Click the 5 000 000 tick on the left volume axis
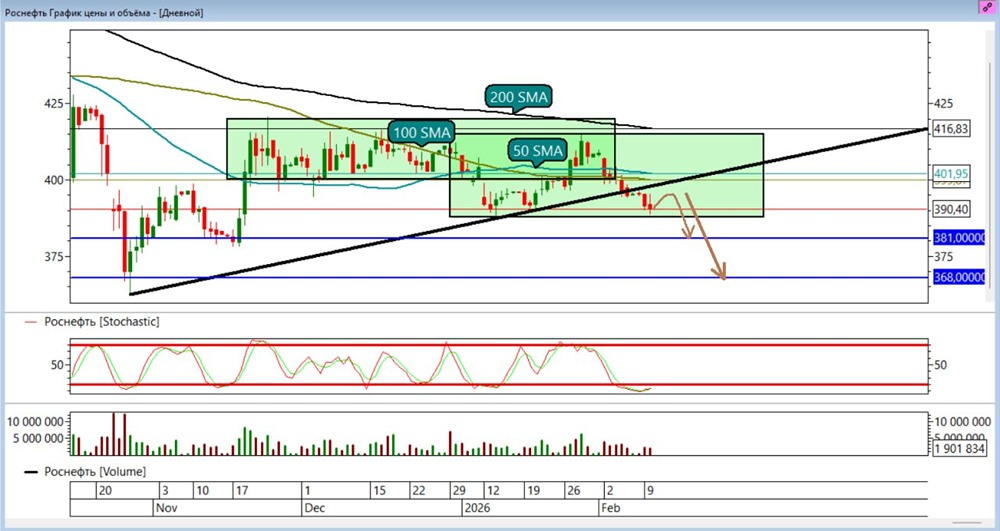The height and width of the screenshot is (531, 1000). pyautogui.click(x=38, y=439)
